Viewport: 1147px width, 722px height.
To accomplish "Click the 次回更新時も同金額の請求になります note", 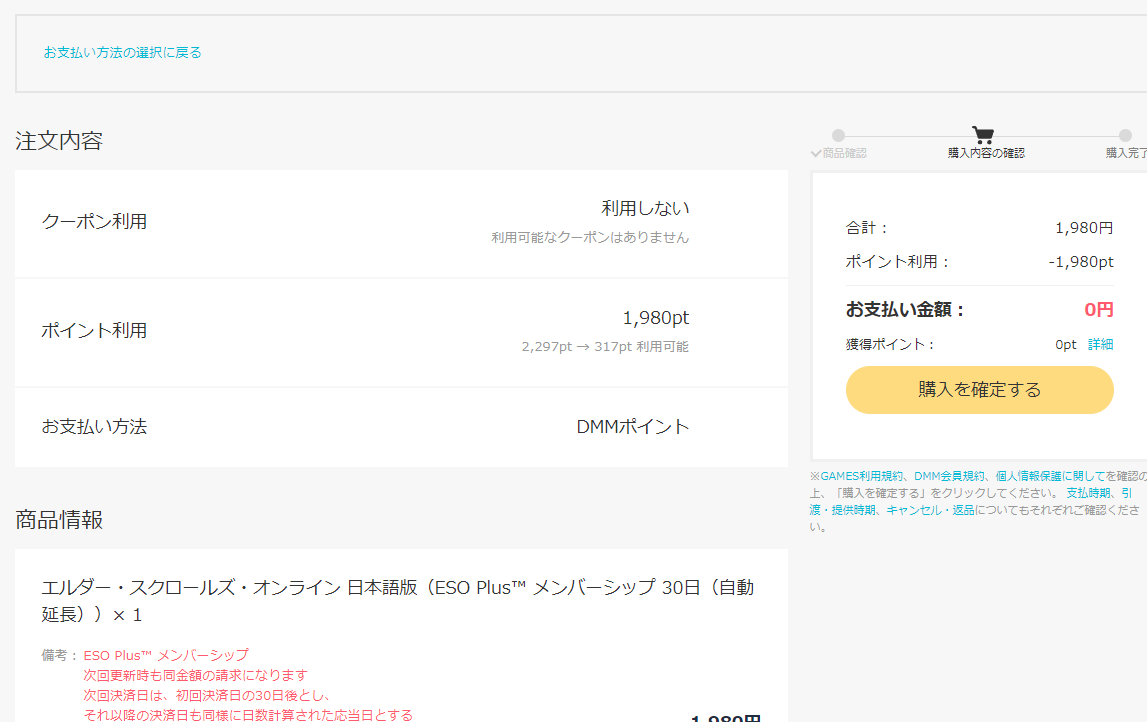I will [x=195, y=675].
